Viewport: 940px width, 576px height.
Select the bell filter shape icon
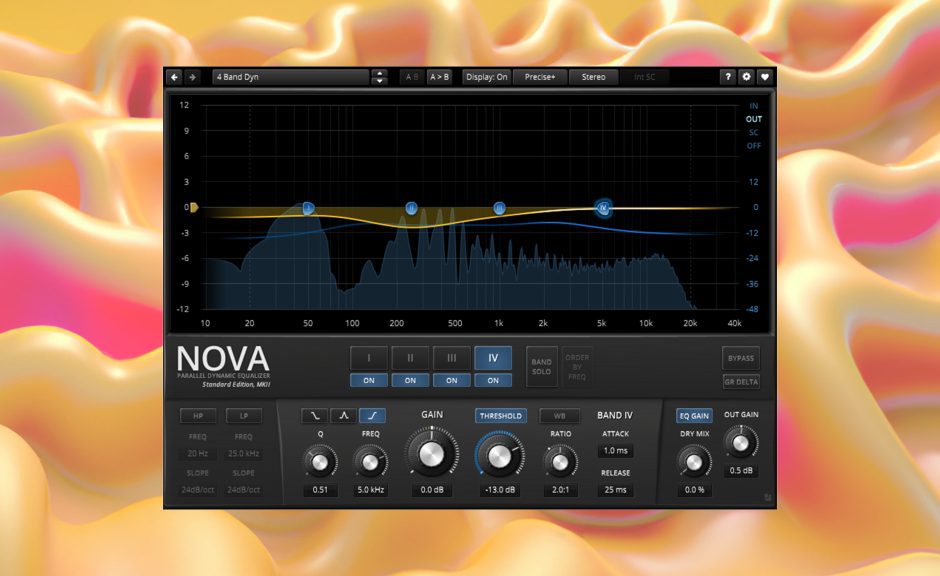coord(343,416)
